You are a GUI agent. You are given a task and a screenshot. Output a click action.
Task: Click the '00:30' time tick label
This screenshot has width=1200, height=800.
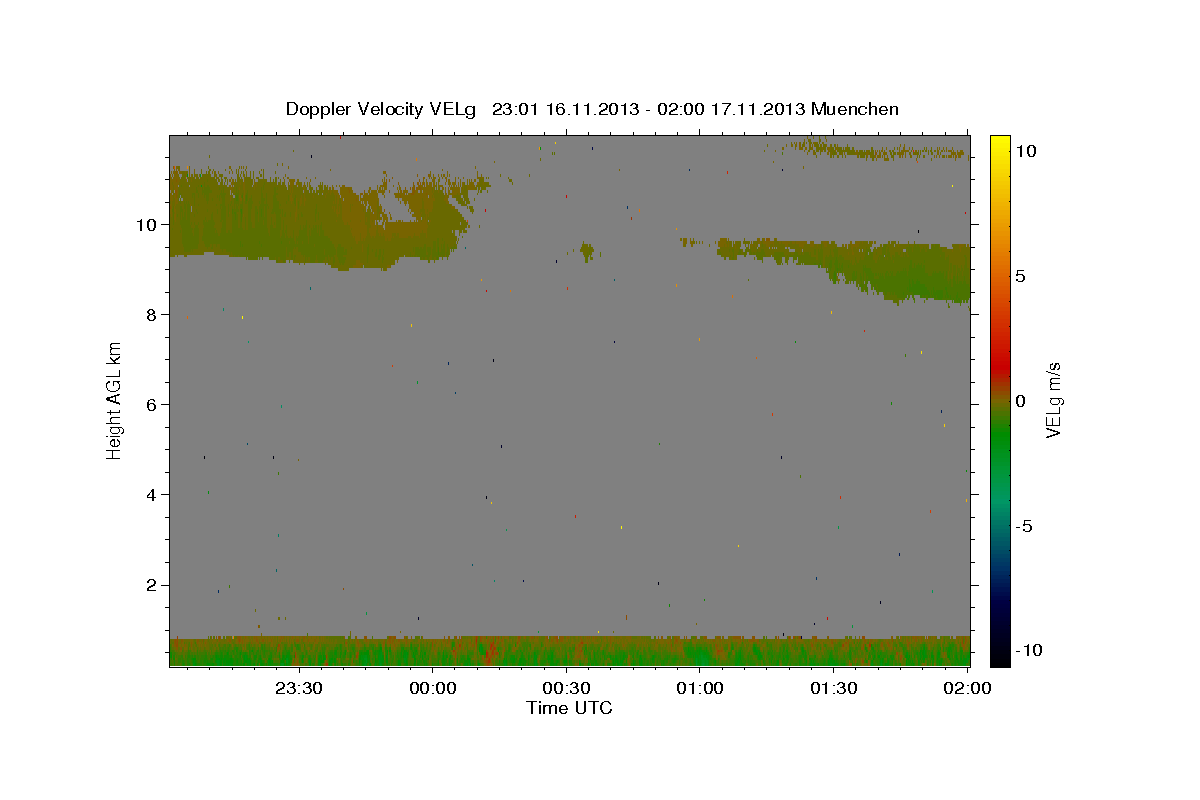566,688
